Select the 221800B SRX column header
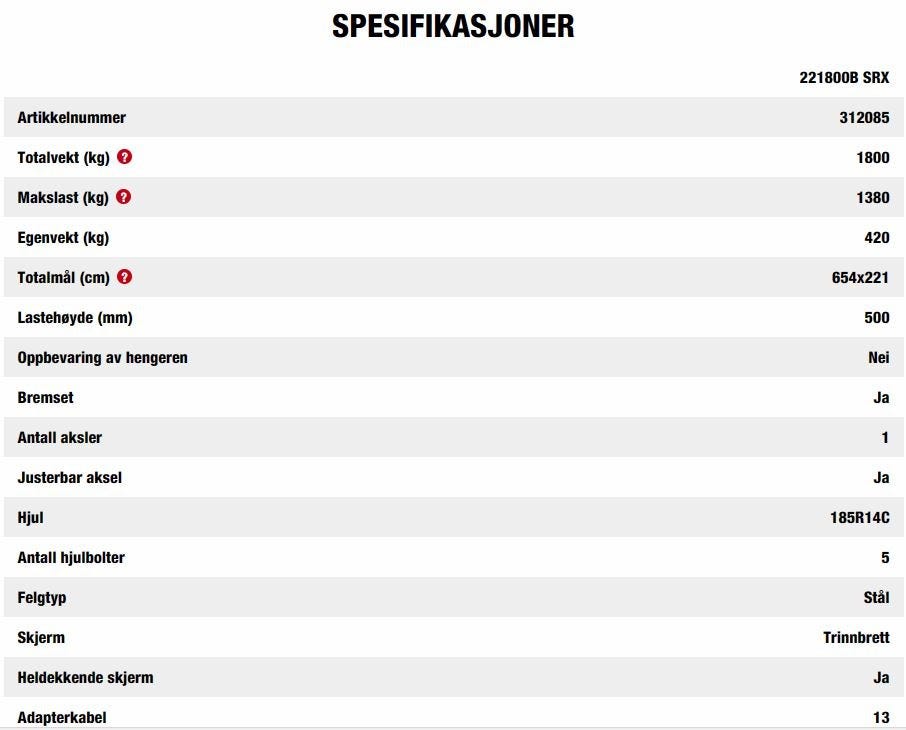This screenshot has height=730, width=906. pos(844,78)
